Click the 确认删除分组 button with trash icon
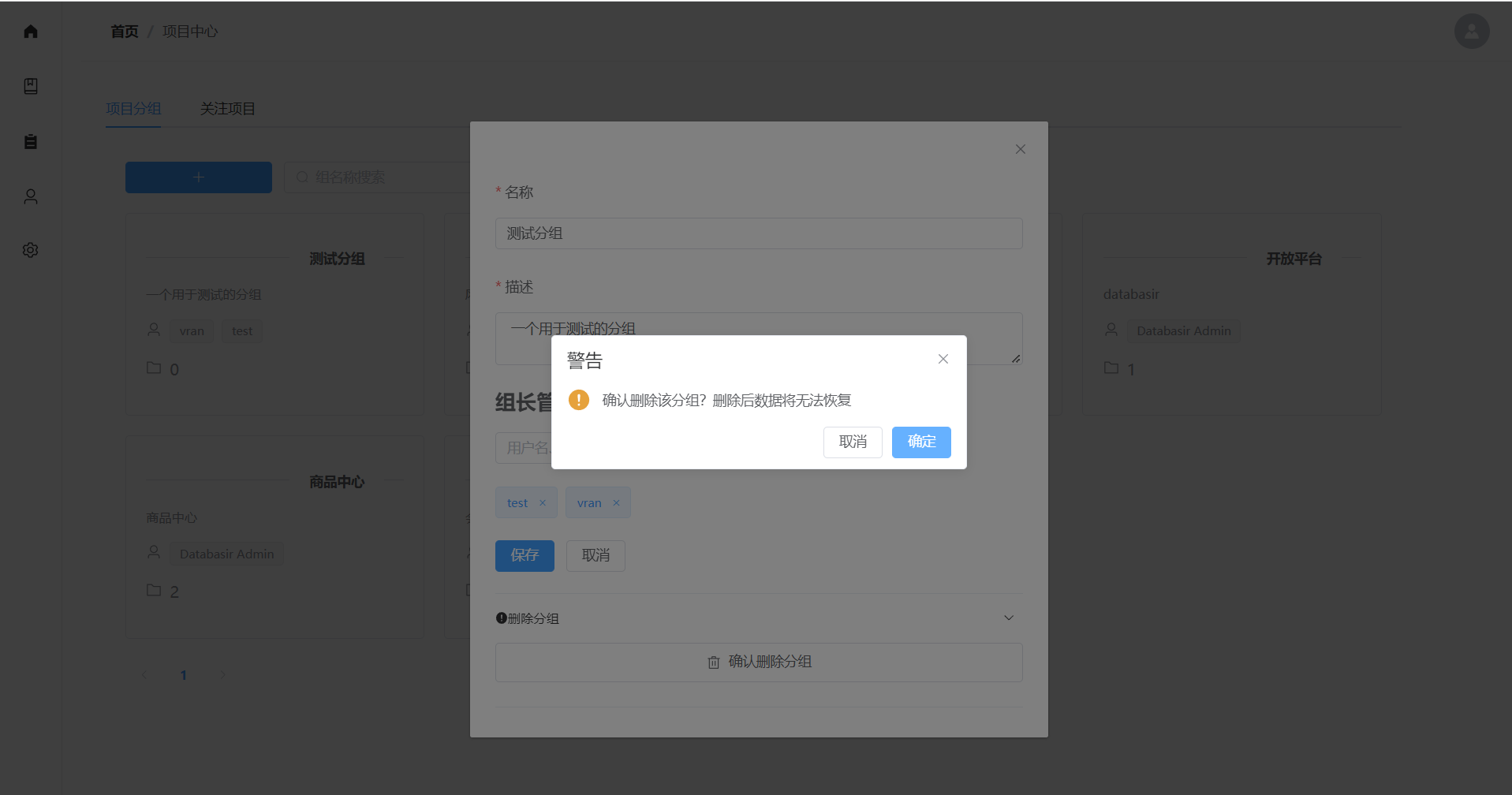Viewport: 1512px width, 795px height. pos(758,662)
